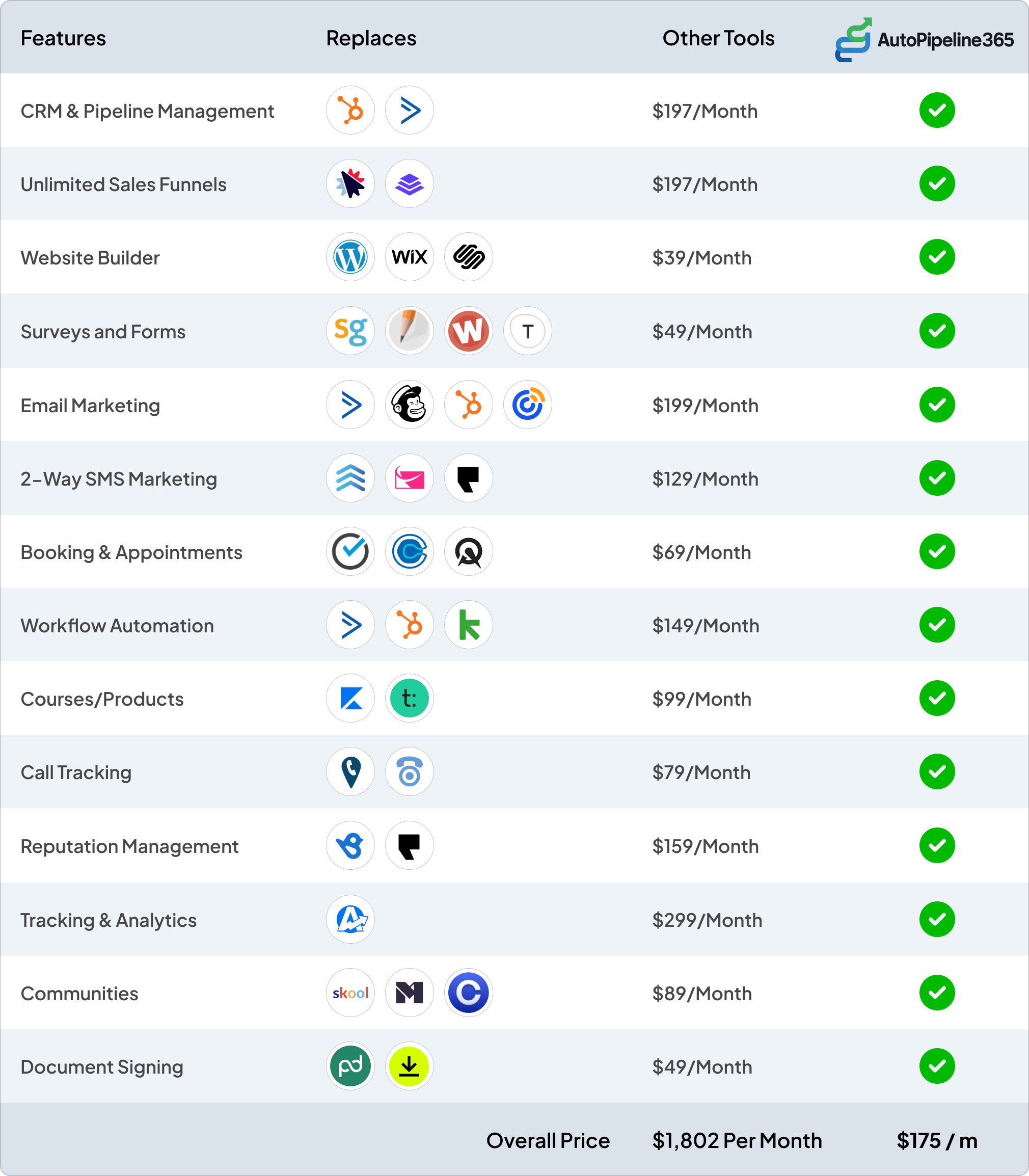Click the Keap green k icon
The image size is (1029, 1176).
[x=469, y=625]
